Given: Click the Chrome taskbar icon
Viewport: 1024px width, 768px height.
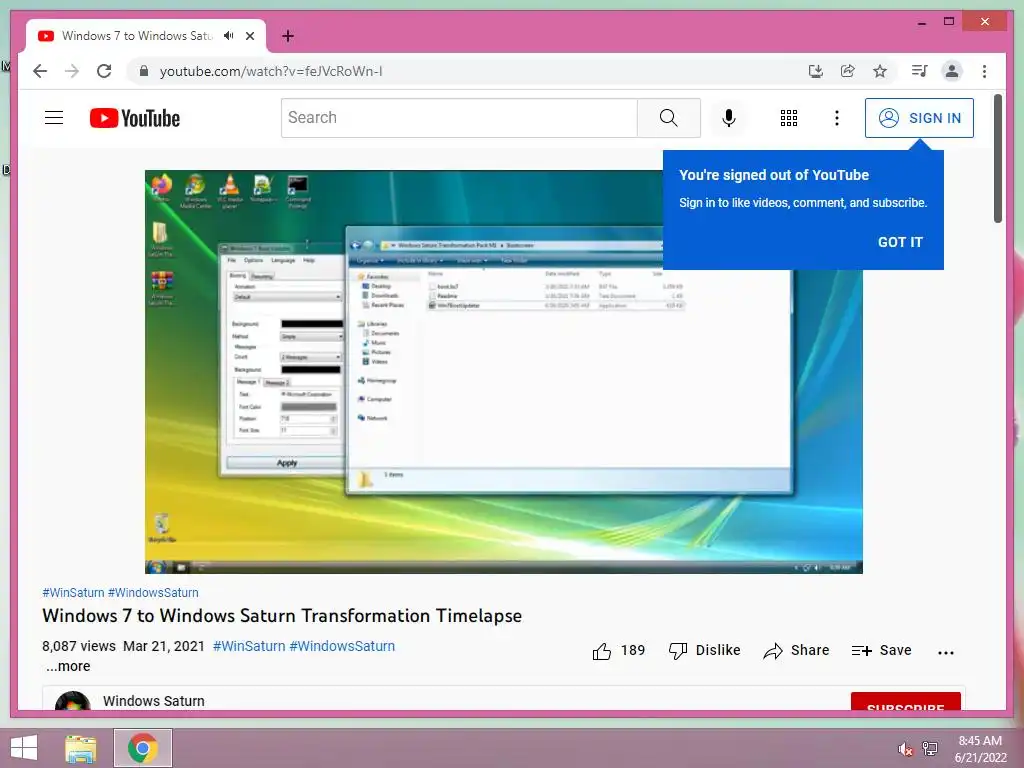Looking at the screenshot, I should click(x=142, y=748).
